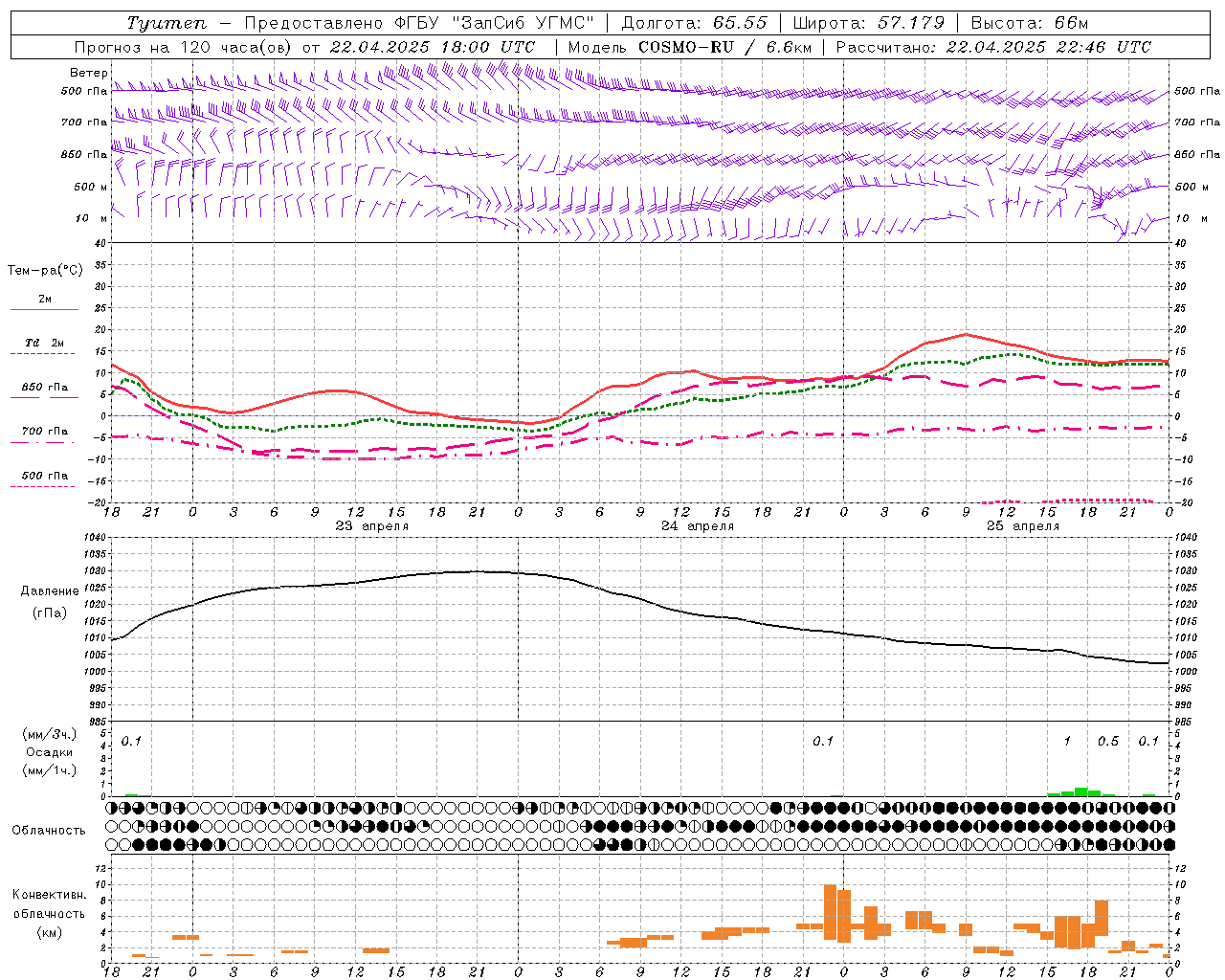Click "Прогноз на 120 часа(ов)" forecast text
Image resolution: width=1225 pixels, height=980 pixels.
(x=184, y=47)
